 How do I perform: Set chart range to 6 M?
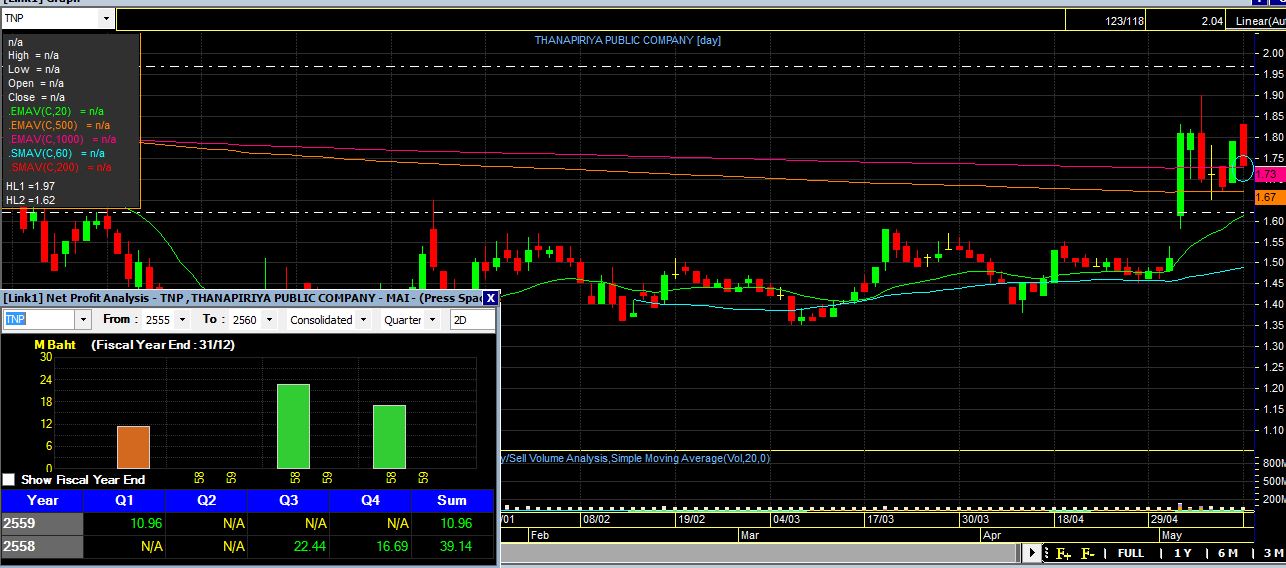click(x=1227, y=553)
